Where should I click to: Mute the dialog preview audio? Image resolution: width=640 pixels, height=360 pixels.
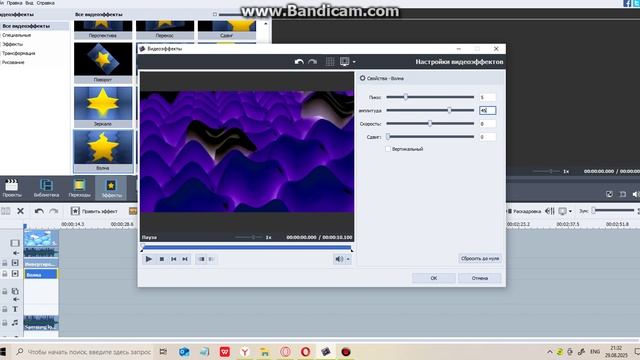click(338, 259)
